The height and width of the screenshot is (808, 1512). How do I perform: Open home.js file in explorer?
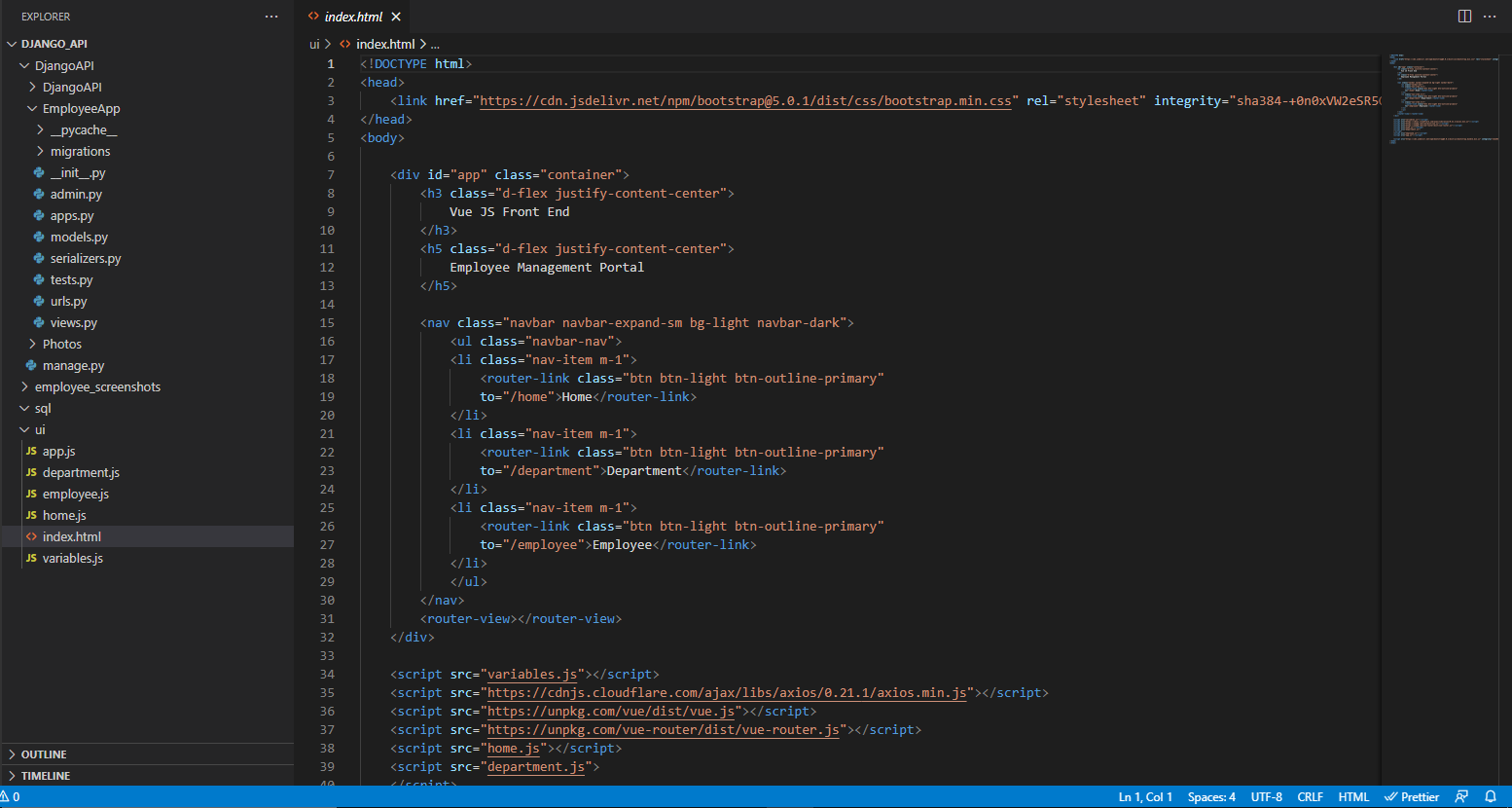pos(147,515)
